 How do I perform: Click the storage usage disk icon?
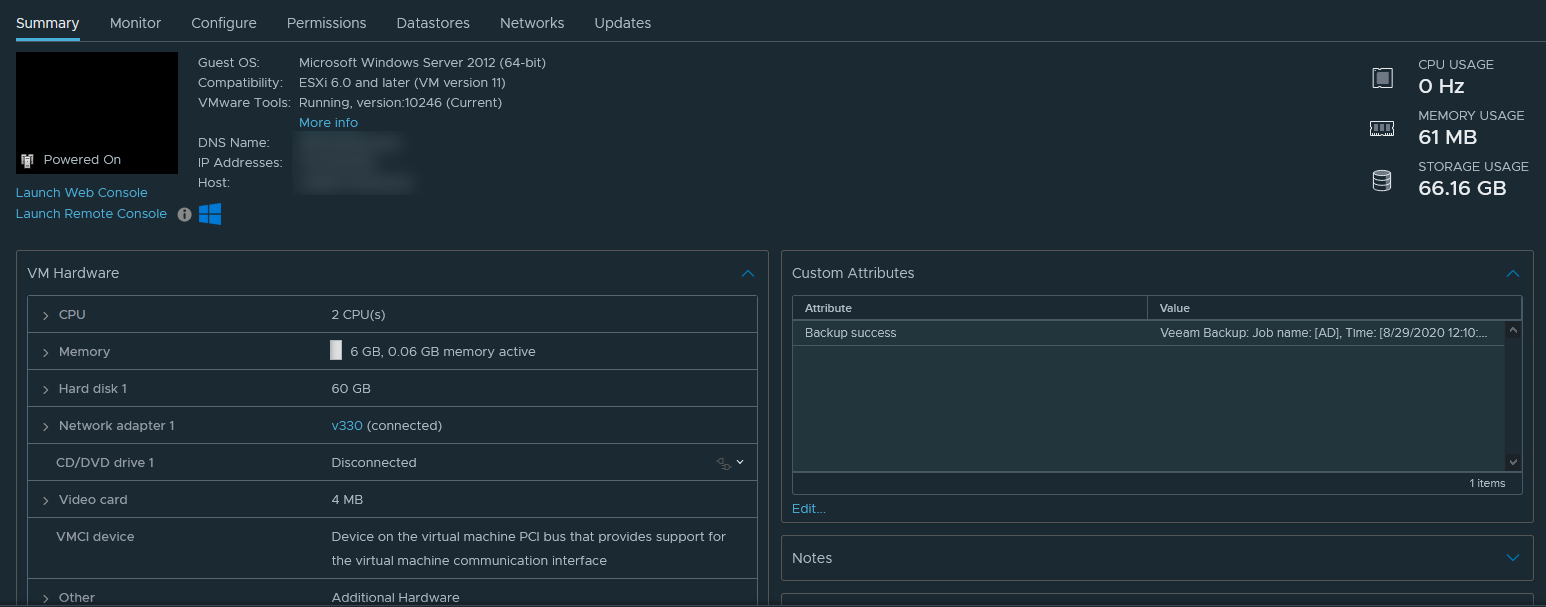pos(1382,180)
